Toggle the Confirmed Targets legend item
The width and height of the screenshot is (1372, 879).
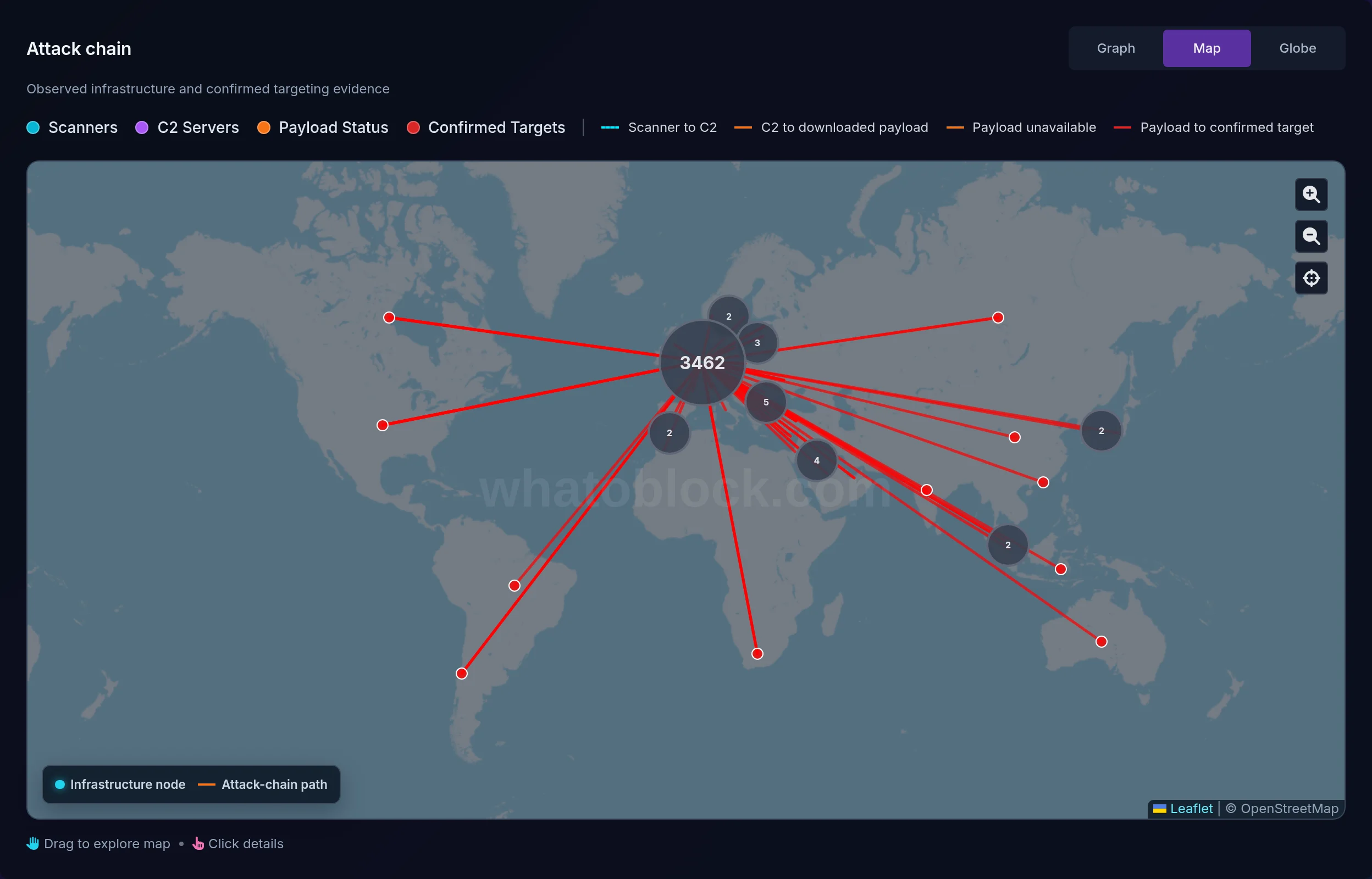pos(486,127)
